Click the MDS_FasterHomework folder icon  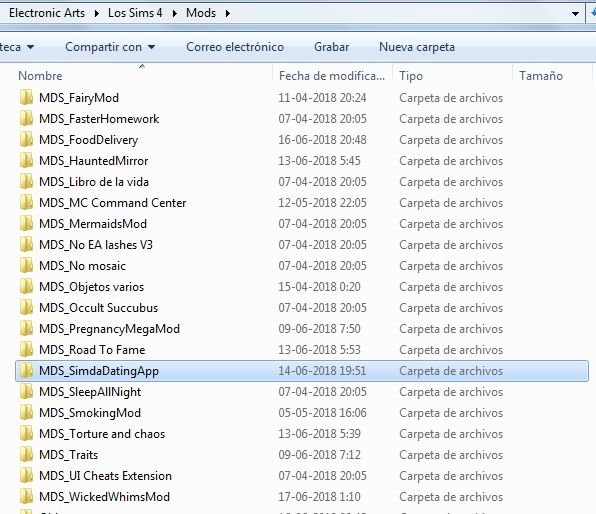pos(26,119)
